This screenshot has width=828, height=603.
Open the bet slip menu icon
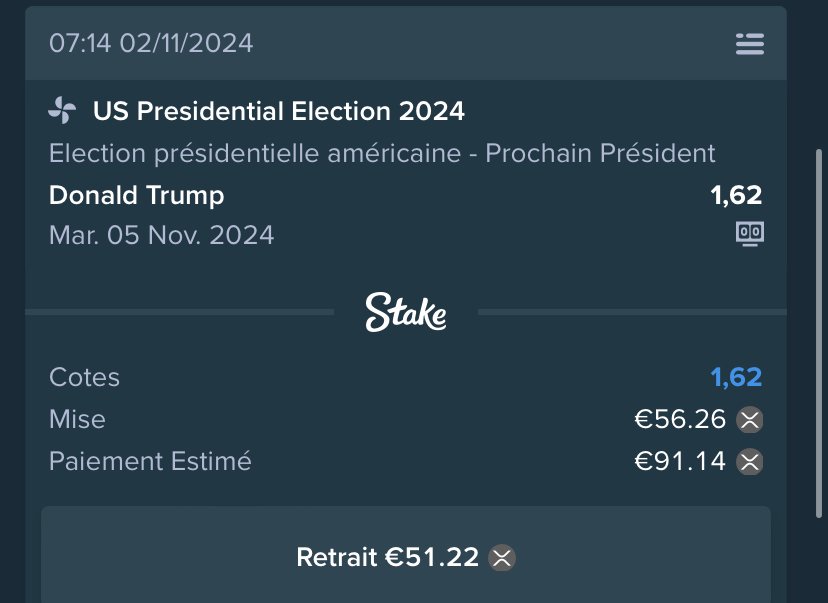click(x=750, y=44)
